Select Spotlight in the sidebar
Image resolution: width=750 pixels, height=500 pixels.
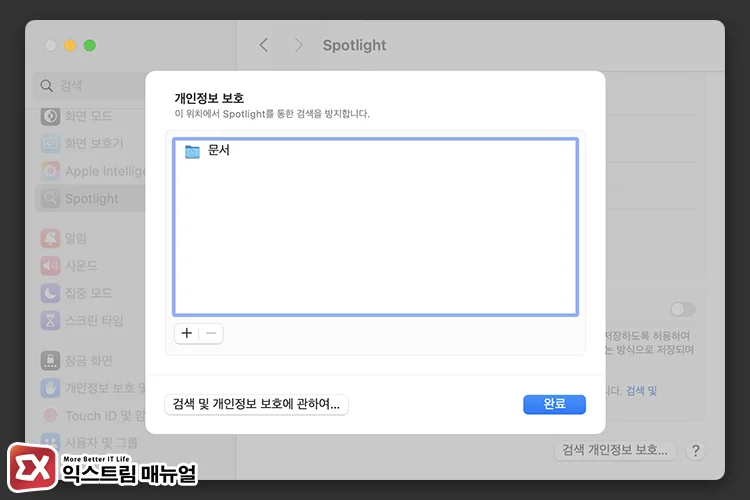[91, 198]
